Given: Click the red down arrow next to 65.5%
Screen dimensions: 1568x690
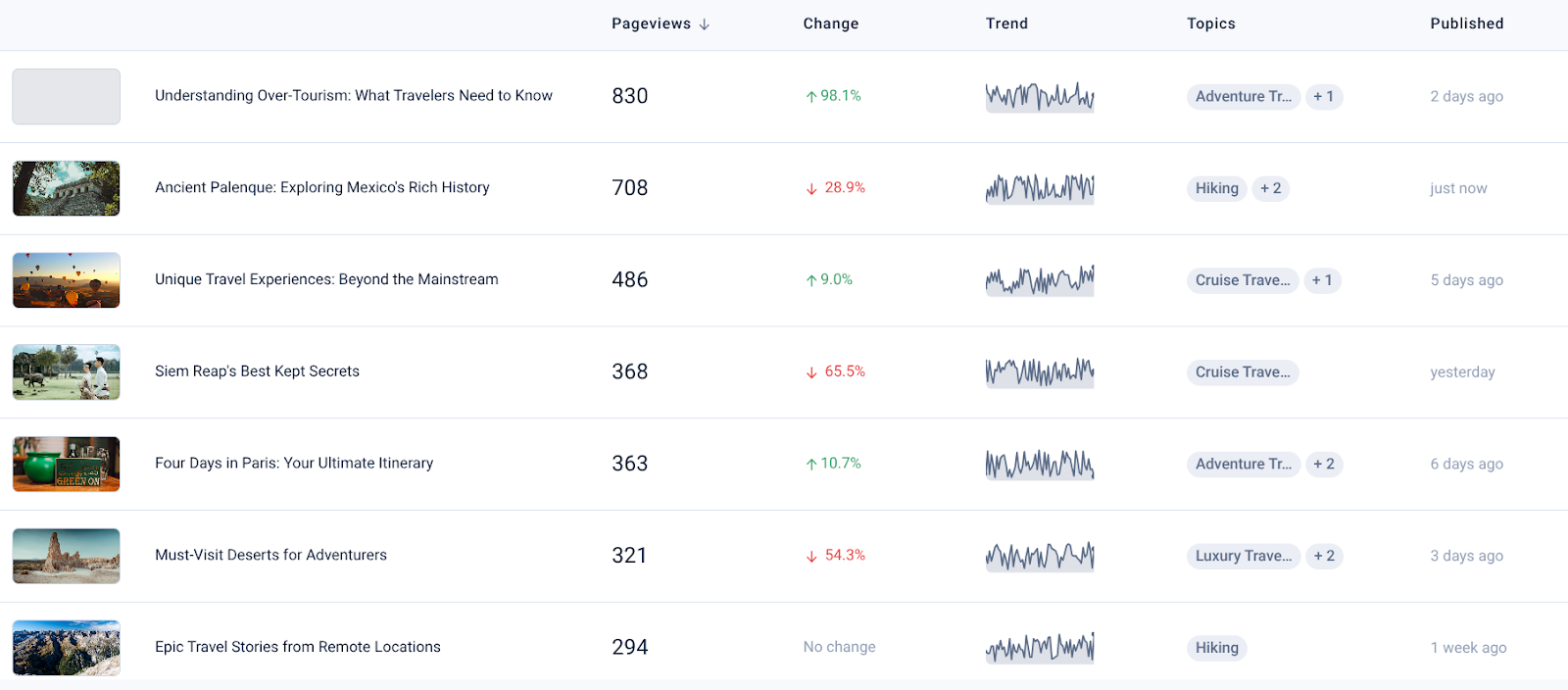Looking at the screenshot, I should click(x=811, y=372).
